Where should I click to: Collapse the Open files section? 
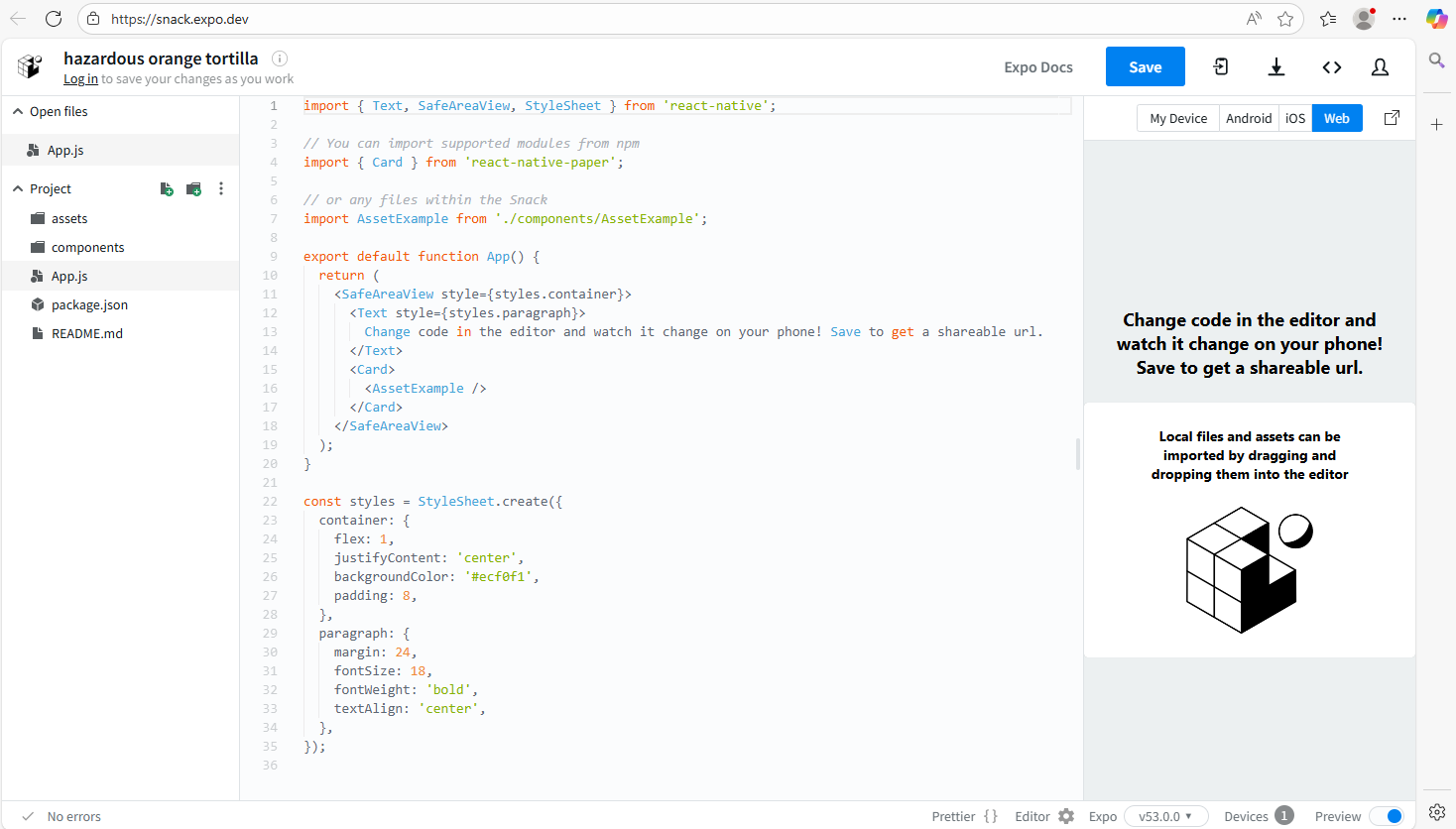click(18, 111)
